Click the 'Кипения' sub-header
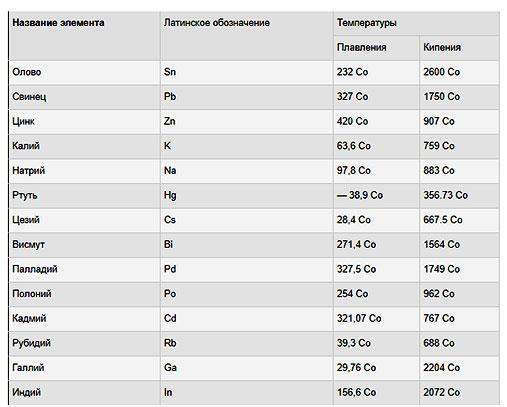The height and width of the screenshot is (407, 507). (442, 48)
